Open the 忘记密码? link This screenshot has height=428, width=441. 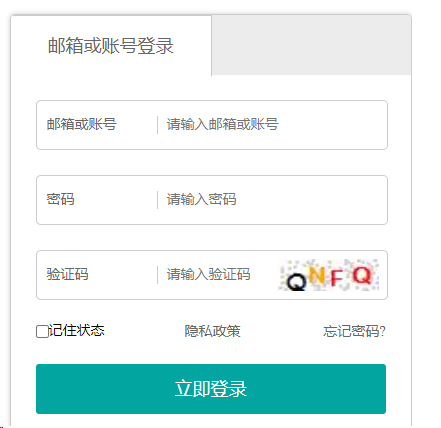tap(354, 331)
